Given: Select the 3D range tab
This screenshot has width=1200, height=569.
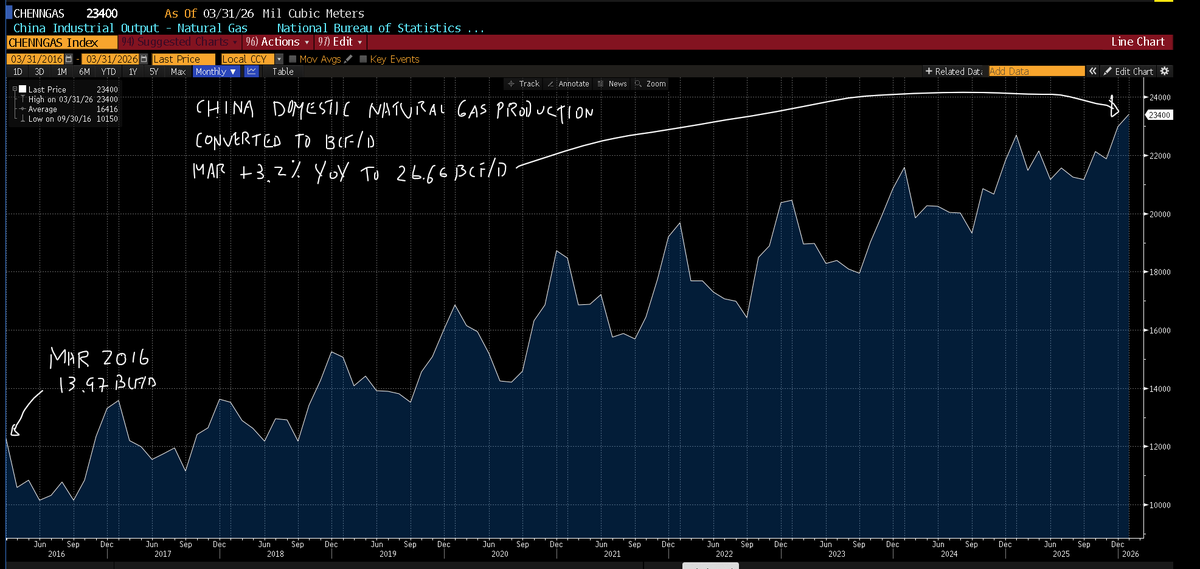Looking at the screenshot, I should click(x=39, y=72).
